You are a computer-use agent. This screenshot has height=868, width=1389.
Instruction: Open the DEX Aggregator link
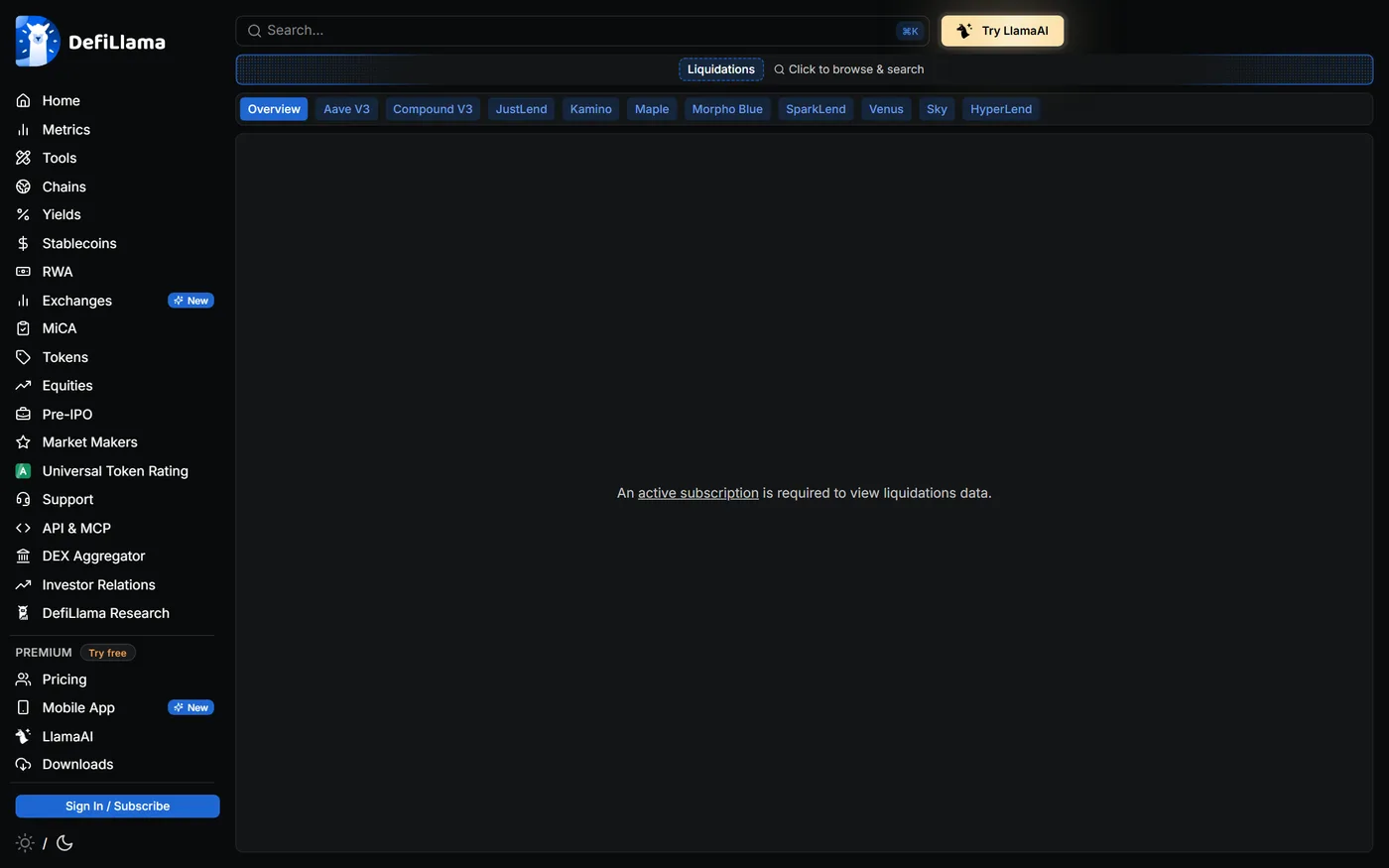(94, 557)
